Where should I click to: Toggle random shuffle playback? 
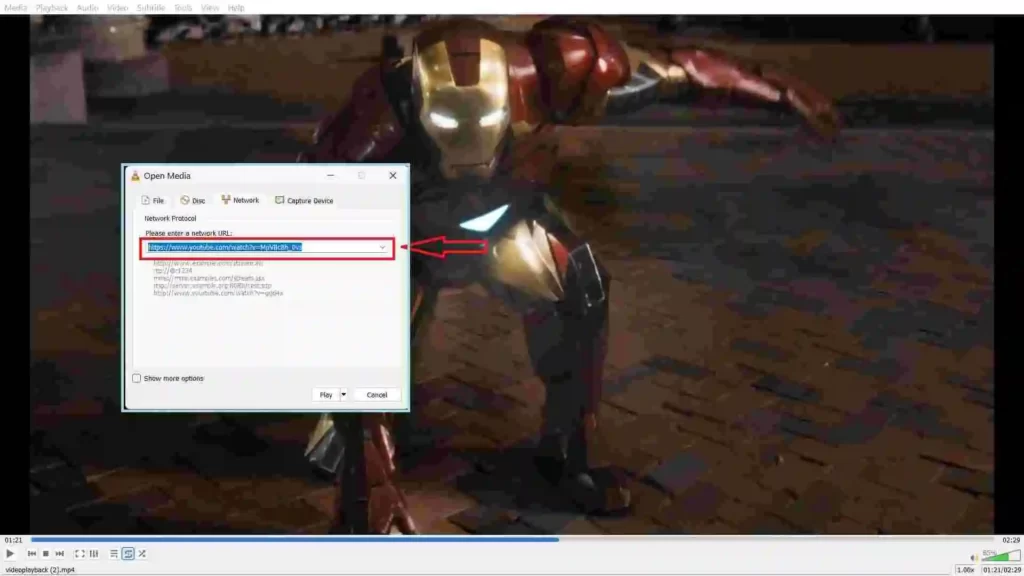[142, 554]
